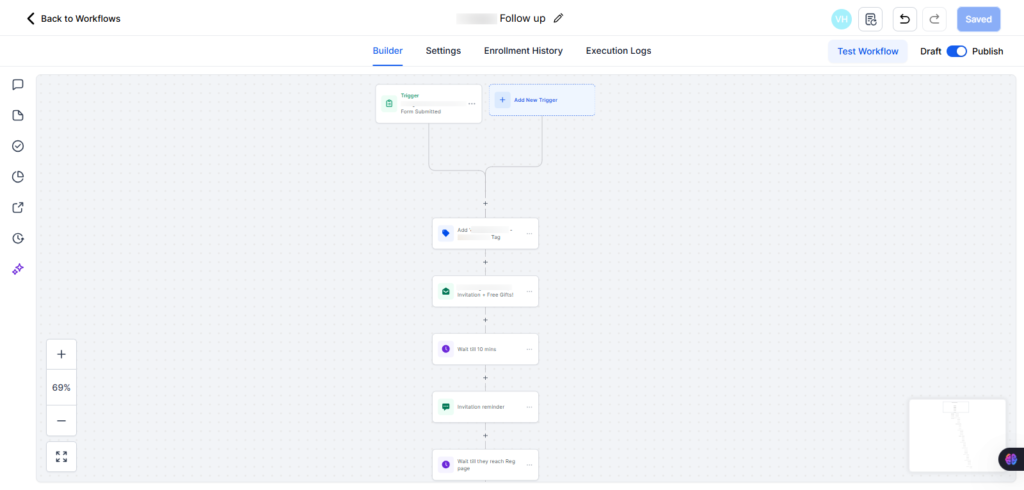Switch to the Settings tab
Viewport: 1024px width, 490px height.
tap(443, 51)
